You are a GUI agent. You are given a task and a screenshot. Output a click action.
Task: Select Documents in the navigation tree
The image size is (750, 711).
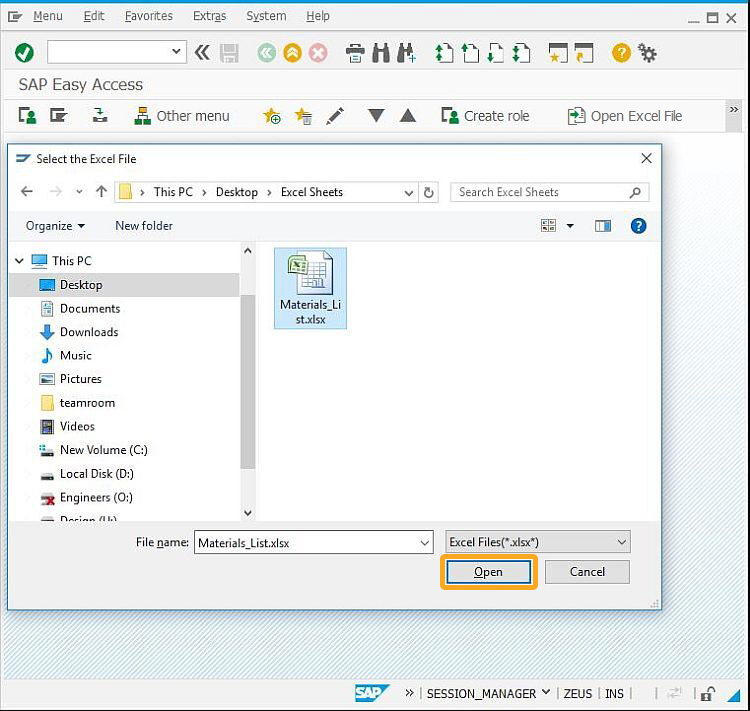[90, 309]
